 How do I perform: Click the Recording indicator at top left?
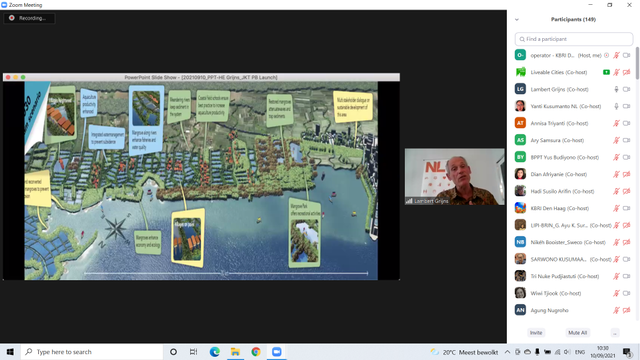(x=29, y=18)
